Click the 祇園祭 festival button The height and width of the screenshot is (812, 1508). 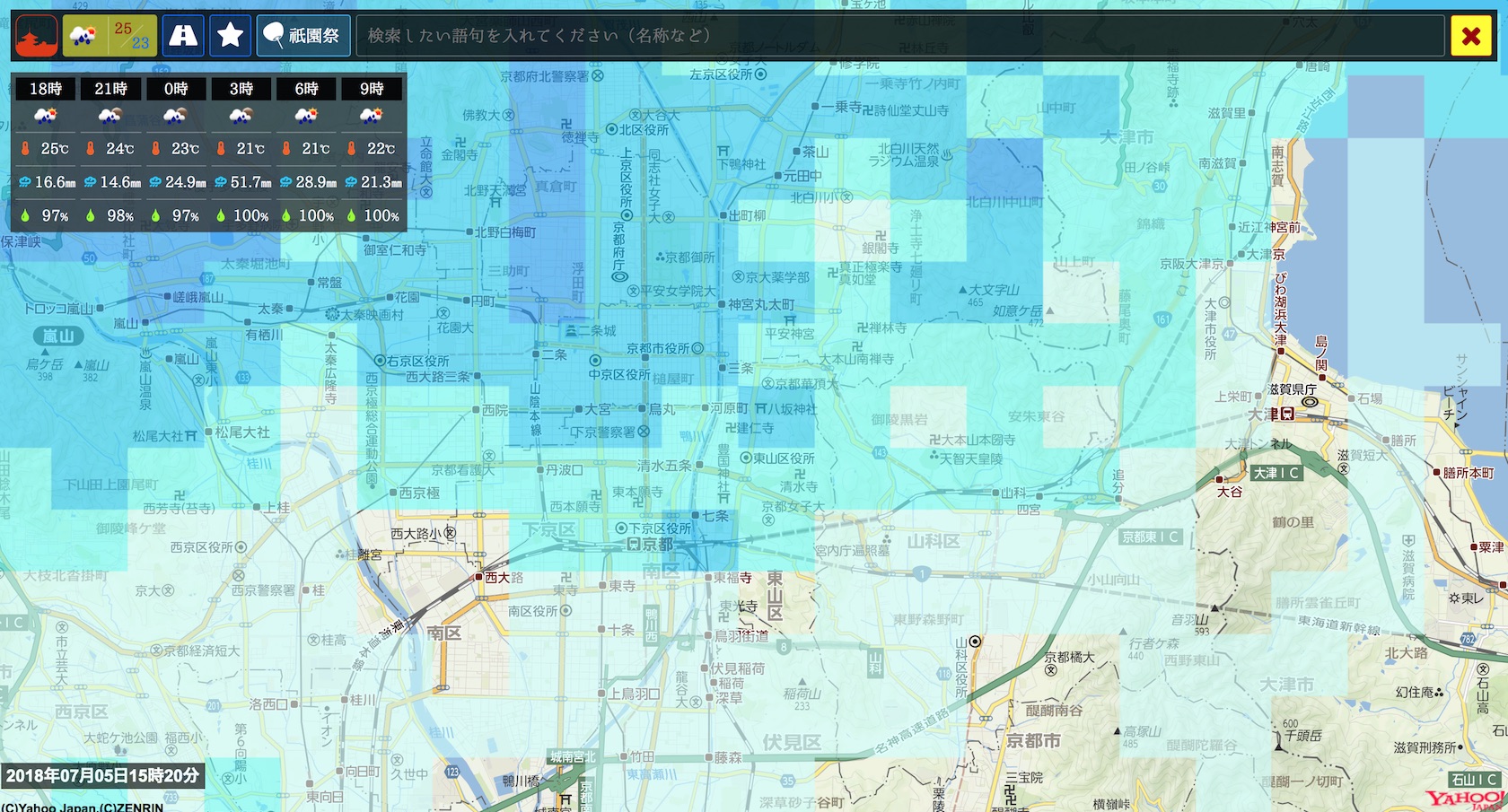pos(303,36)
